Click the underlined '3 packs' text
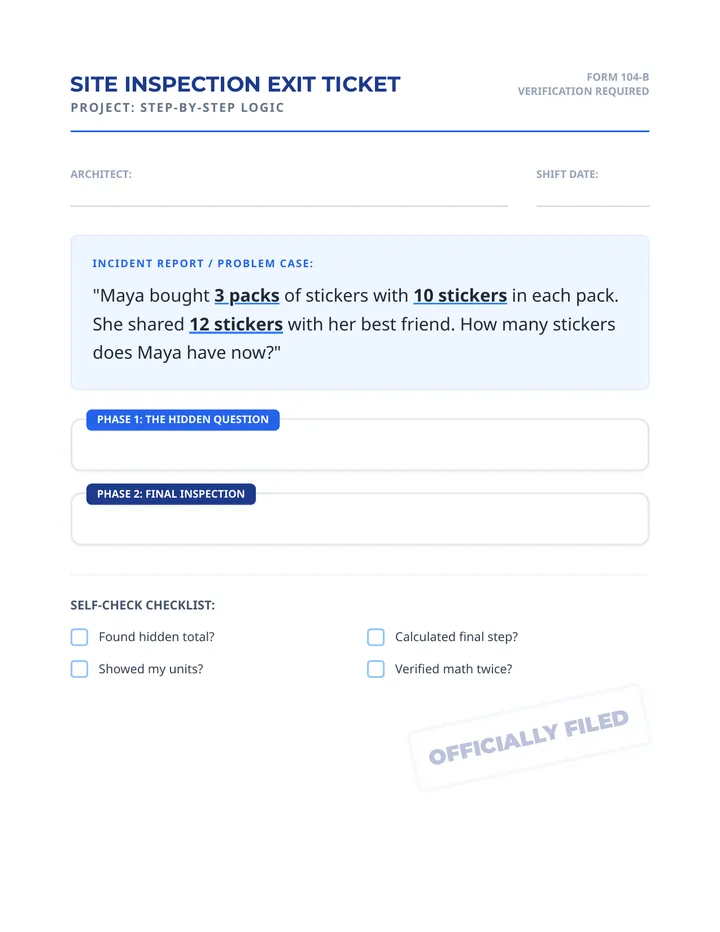The height and width of the screenshot is (932, 720). click(x=247, y=295)
